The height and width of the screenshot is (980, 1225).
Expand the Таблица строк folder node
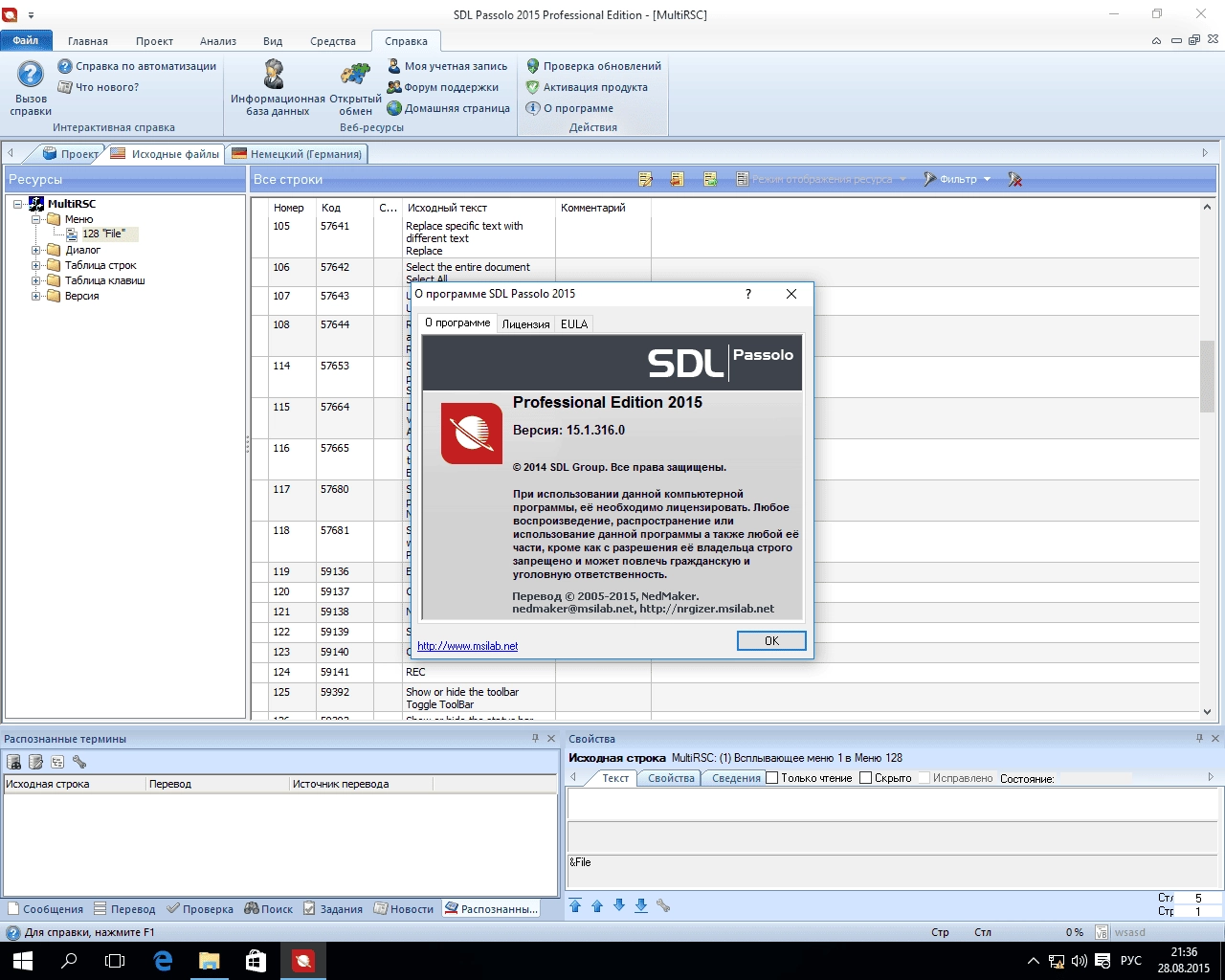tap(36, 265)
